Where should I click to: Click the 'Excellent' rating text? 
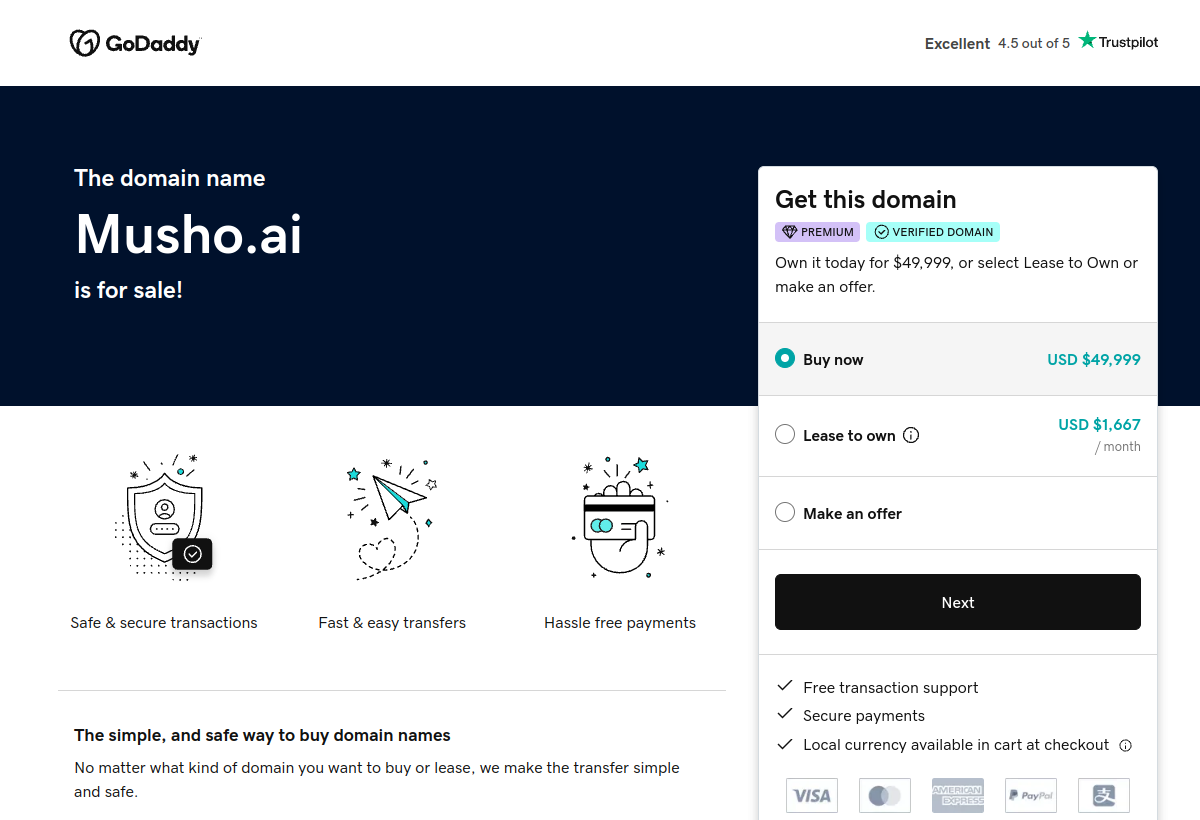(957, 43)
